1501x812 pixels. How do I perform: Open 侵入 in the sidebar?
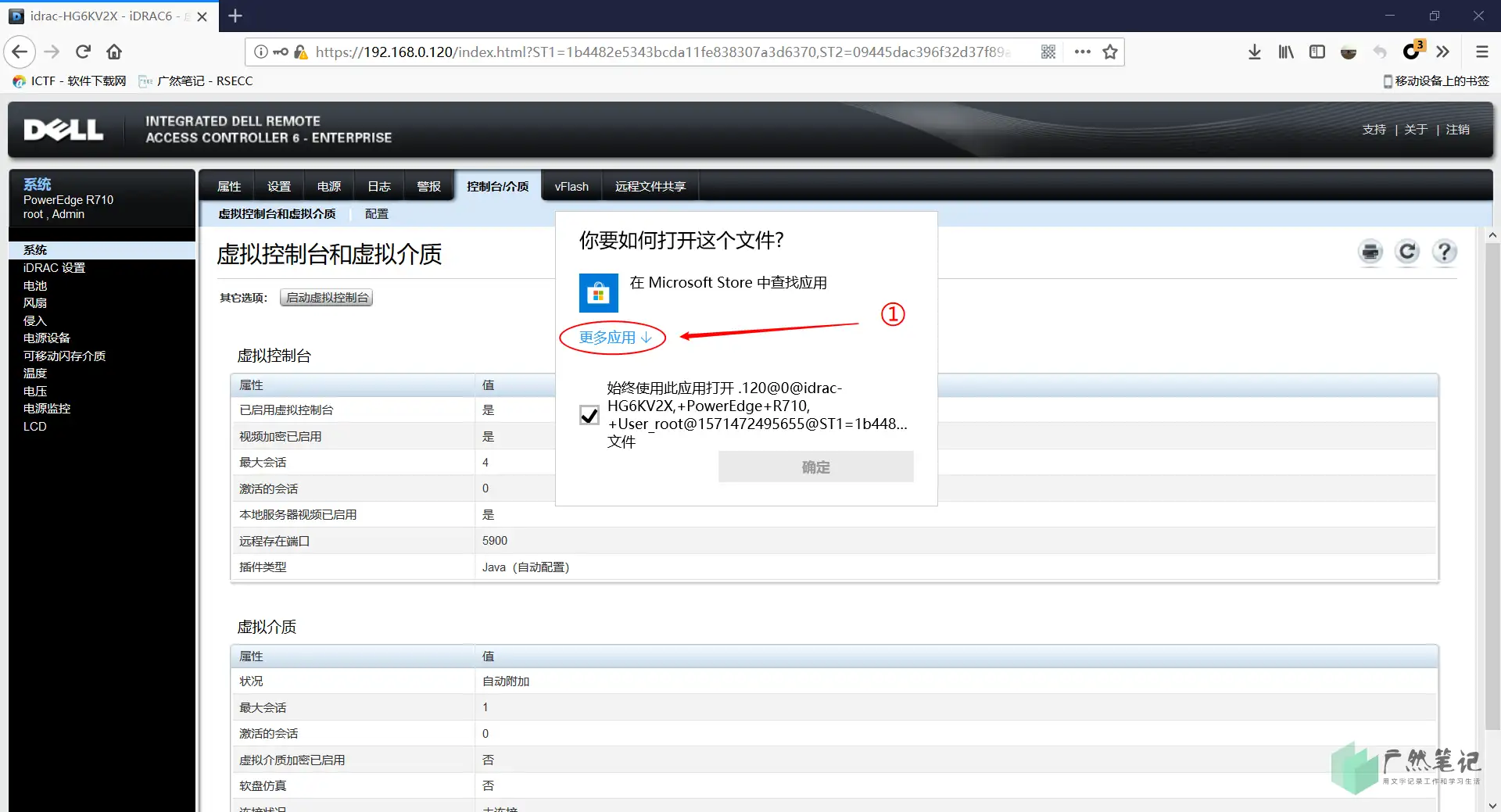(x=35, y=321)
